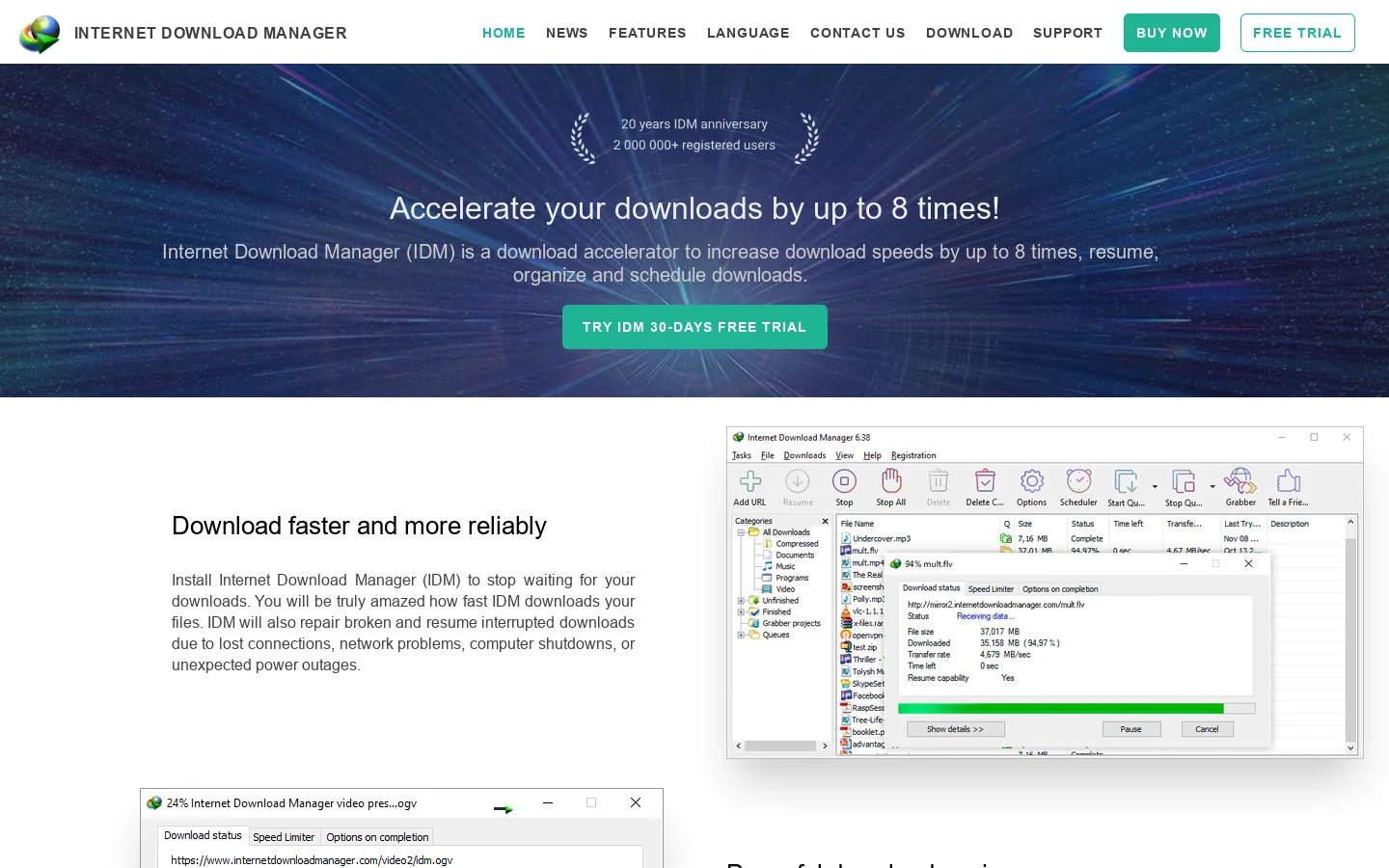Open the Stop Queue dropdown arrow
The height and width of the screenshot is (868, 1389).
(x=1212, y=487)
